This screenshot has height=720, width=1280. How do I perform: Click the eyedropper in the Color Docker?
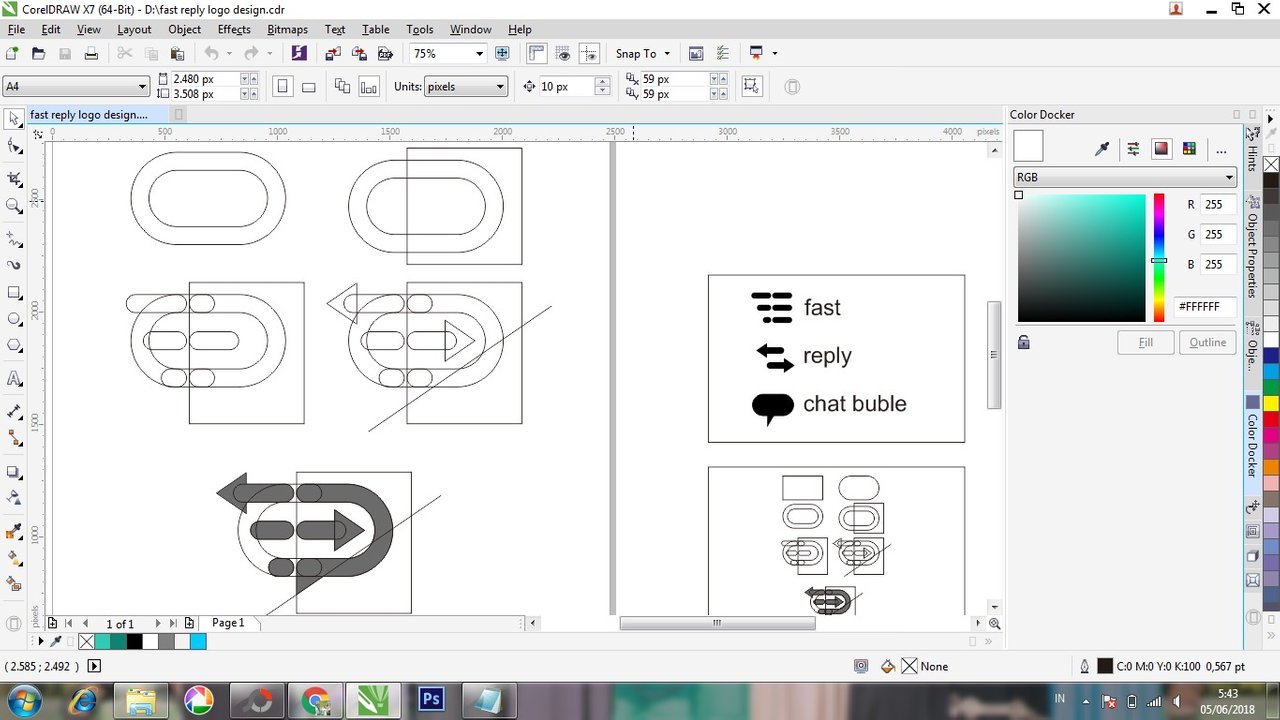tap(1102, 149)
